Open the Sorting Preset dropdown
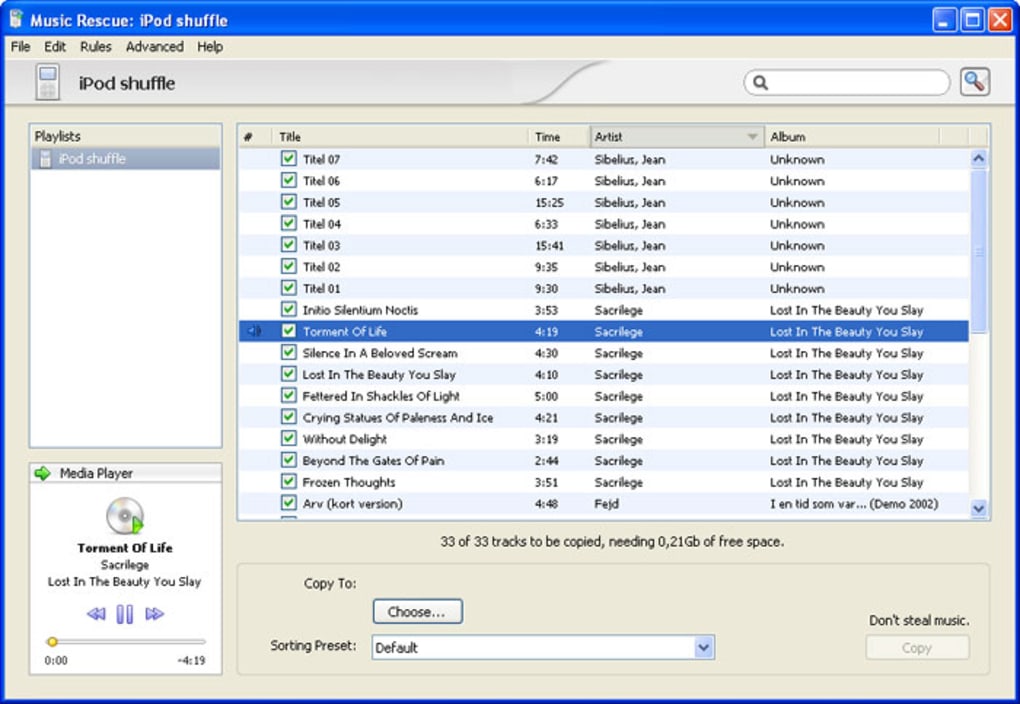Viewport: 1020px width, 704px height. (x=703, y=647)
